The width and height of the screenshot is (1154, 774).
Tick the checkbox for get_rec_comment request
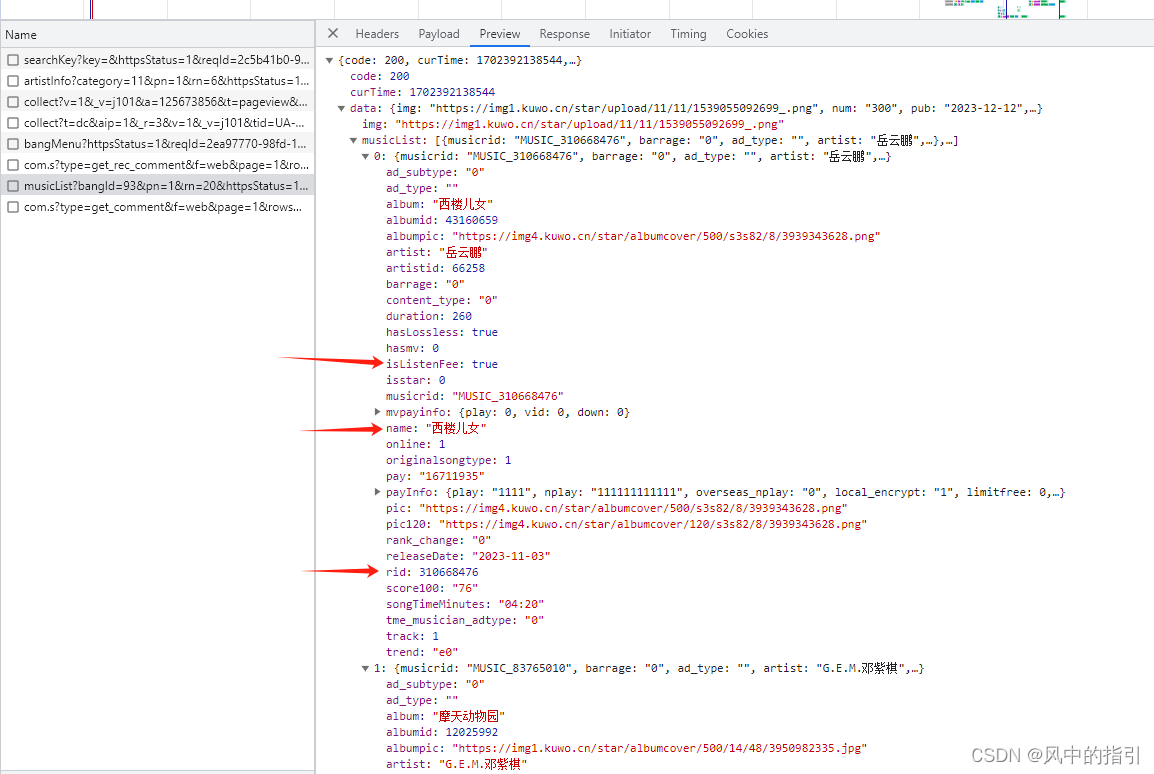(13, 165)
